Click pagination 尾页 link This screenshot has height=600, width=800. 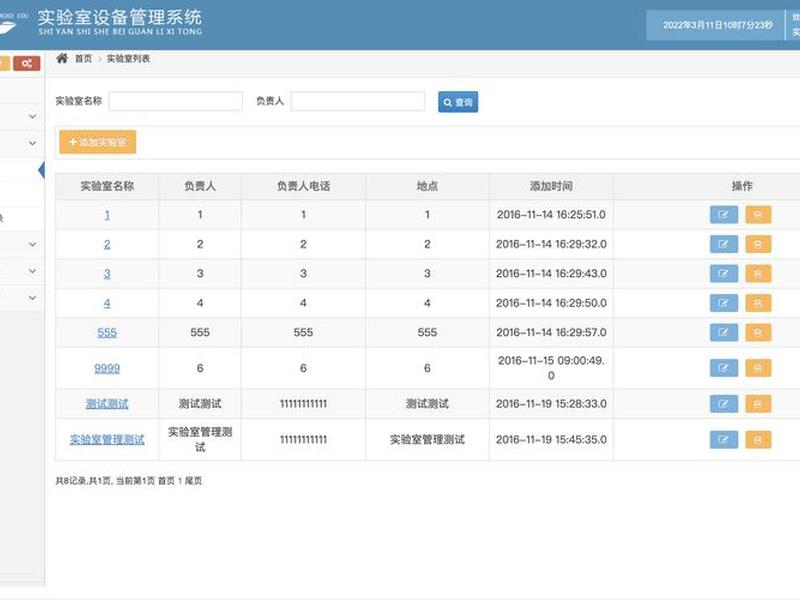(x=193, y=481)
